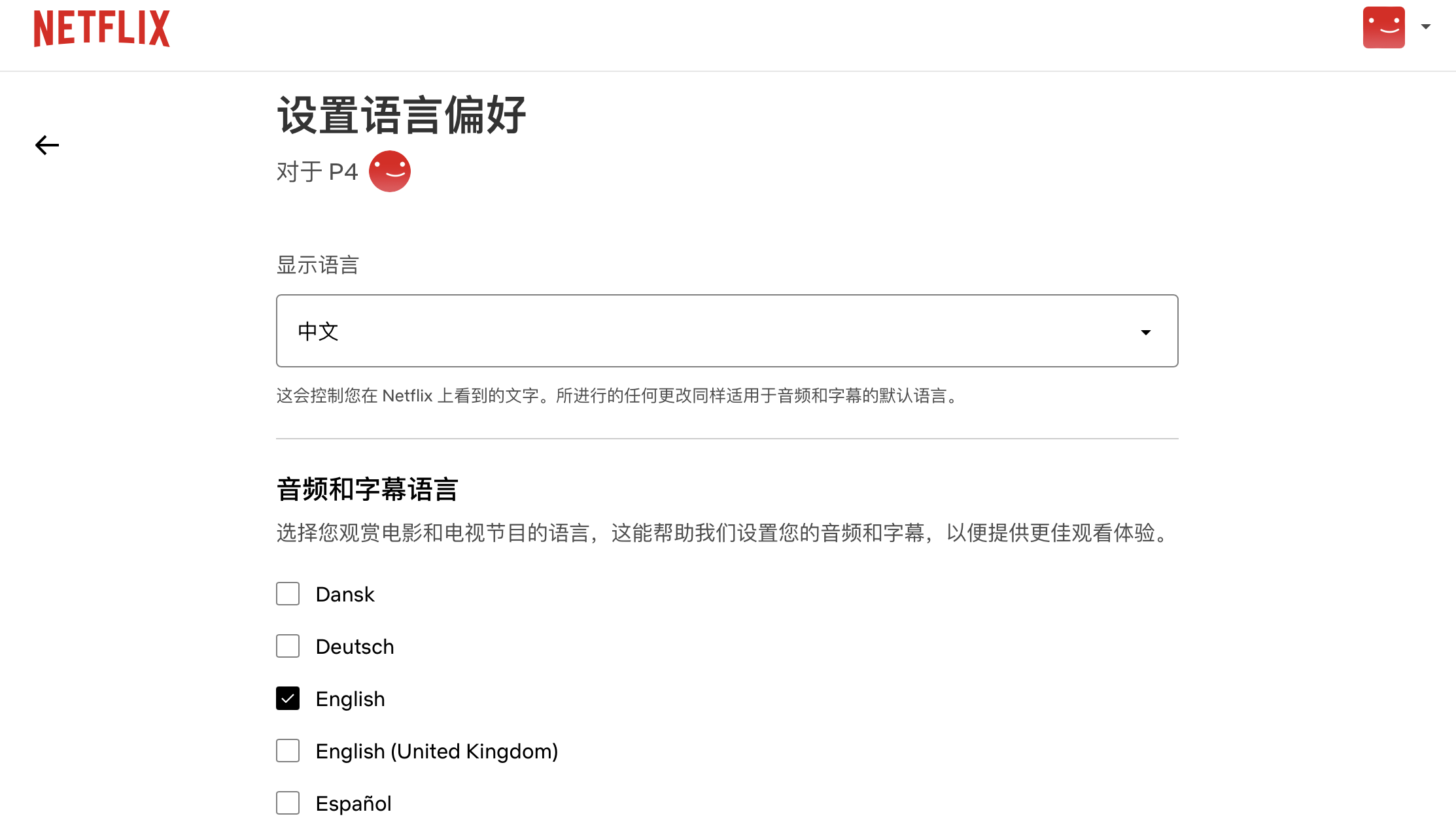Open the account menu caret in header
The width and height of the screenshot is (1456, 829).
(x=1426, y=27)
